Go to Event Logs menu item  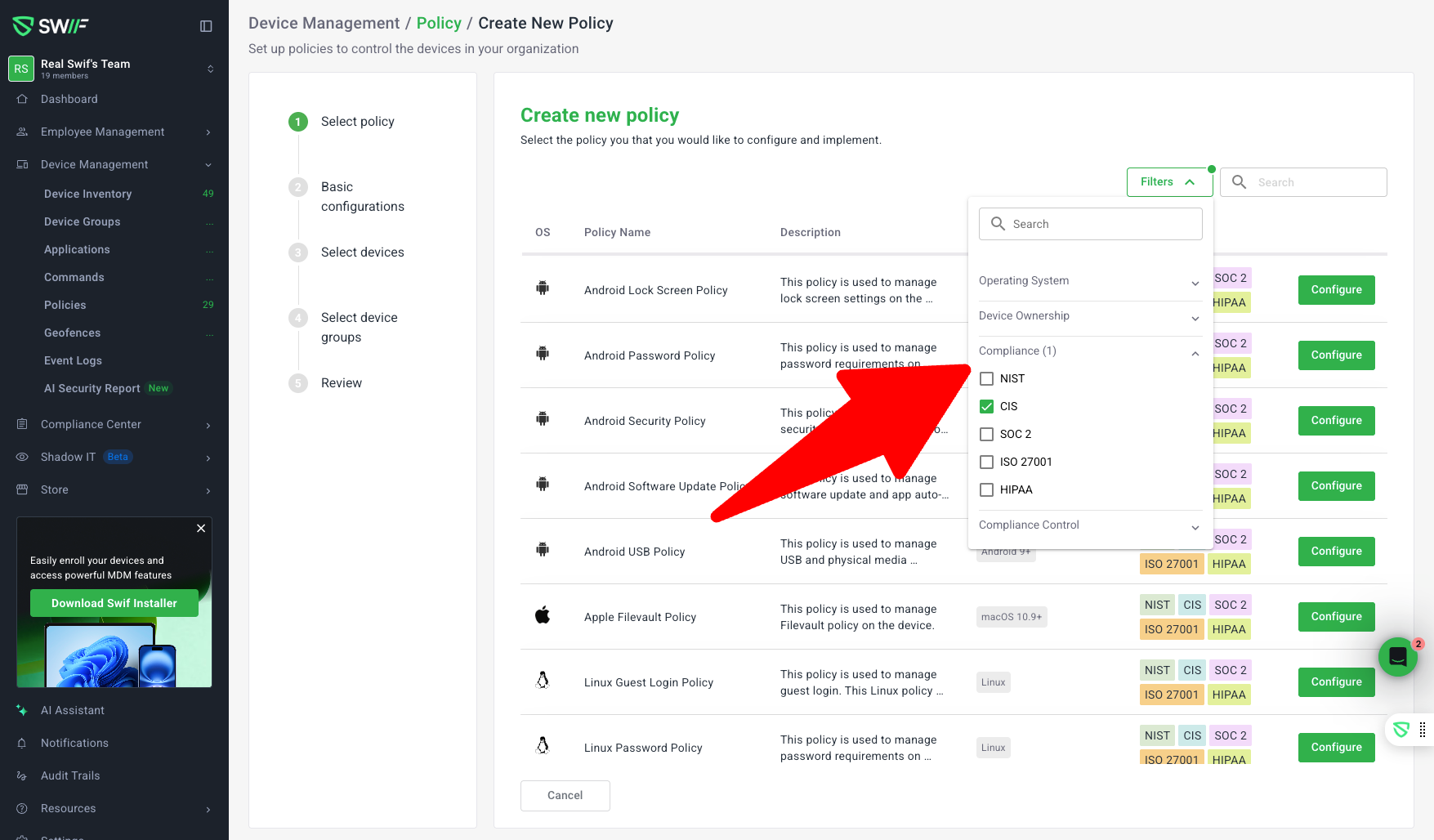[x=73, y=360]
